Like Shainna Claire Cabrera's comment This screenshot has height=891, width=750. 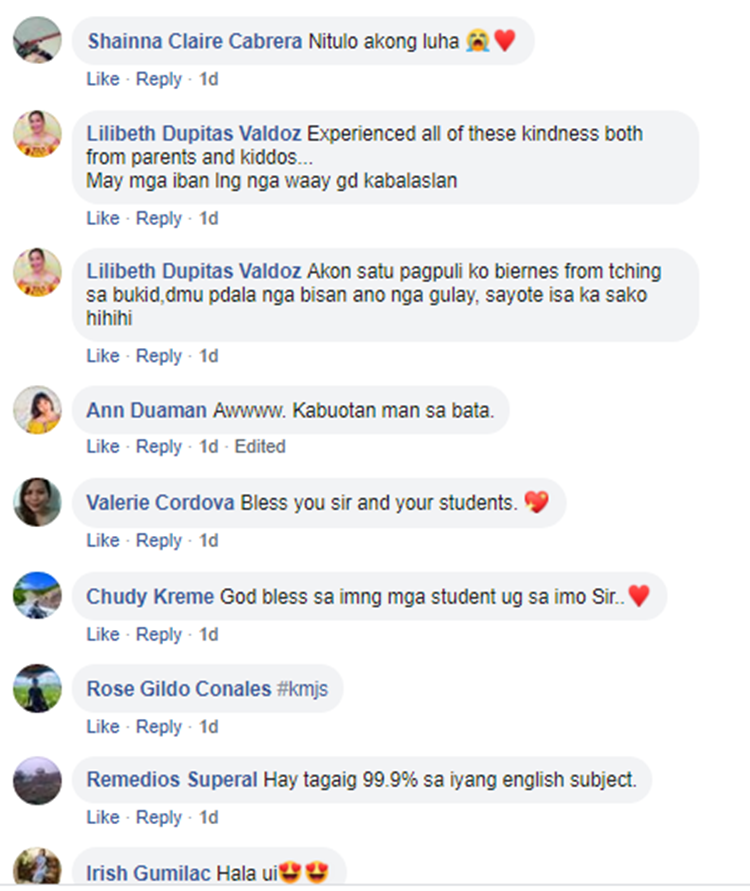(x=102, y=79)
